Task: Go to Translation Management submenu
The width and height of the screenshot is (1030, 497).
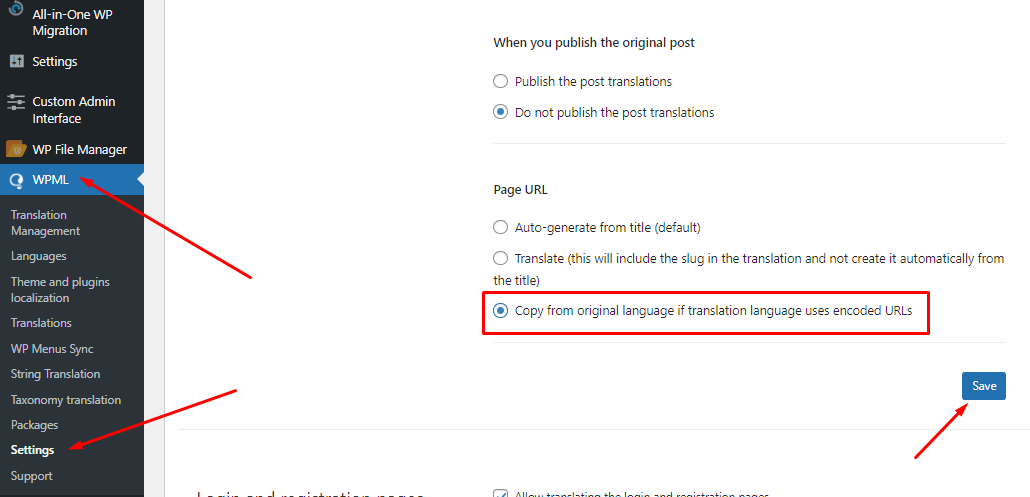Action: click(x=45, y=223)
